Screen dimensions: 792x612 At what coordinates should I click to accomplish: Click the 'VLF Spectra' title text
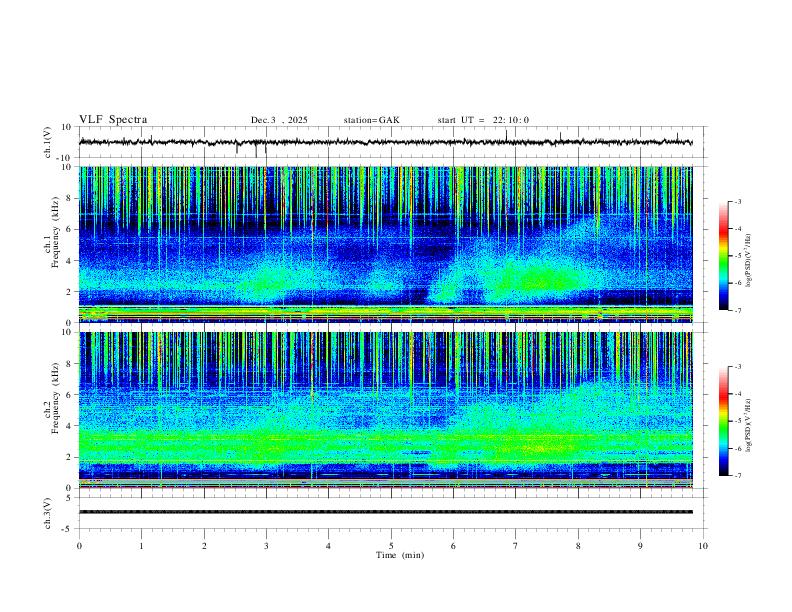coord(113,120)
